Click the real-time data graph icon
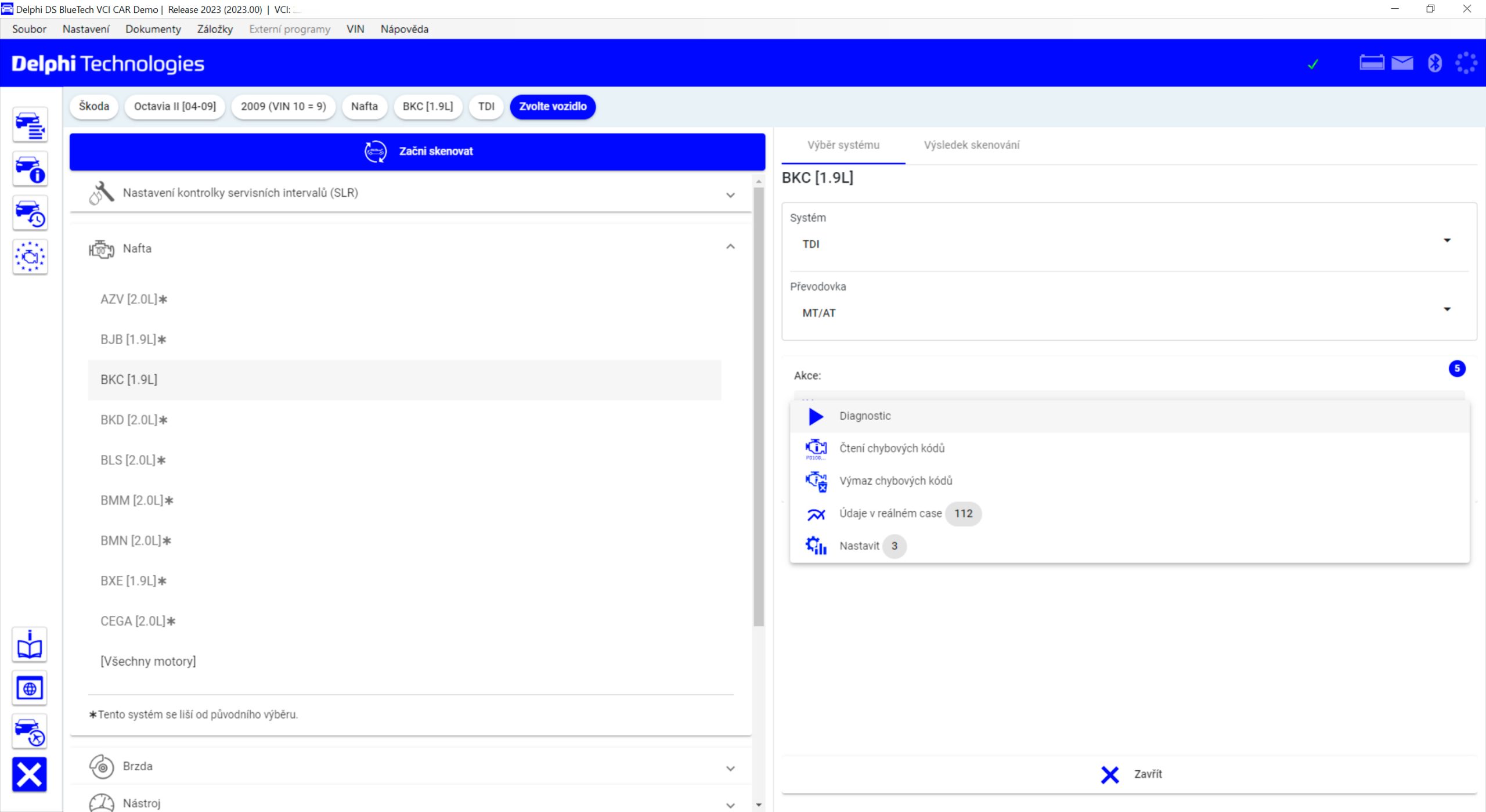 point(816,514)
